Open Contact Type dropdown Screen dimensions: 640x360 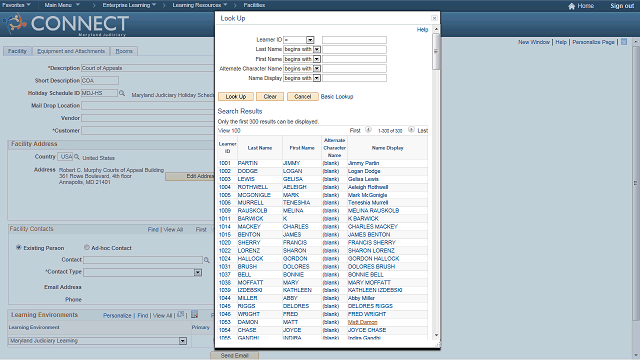tap(198, 272)
